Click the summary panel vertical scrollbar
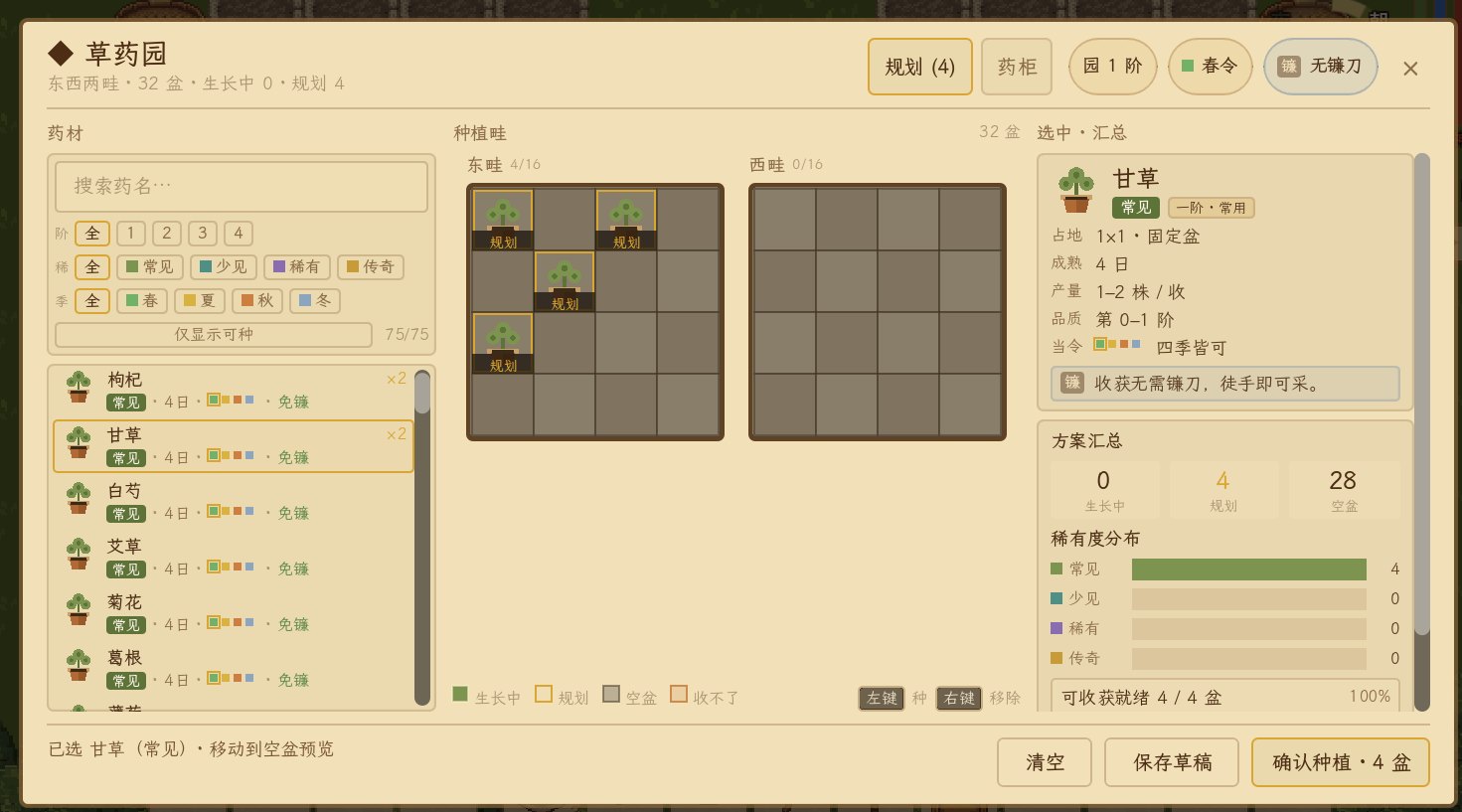1462x812 pixels. [1422, 432]
